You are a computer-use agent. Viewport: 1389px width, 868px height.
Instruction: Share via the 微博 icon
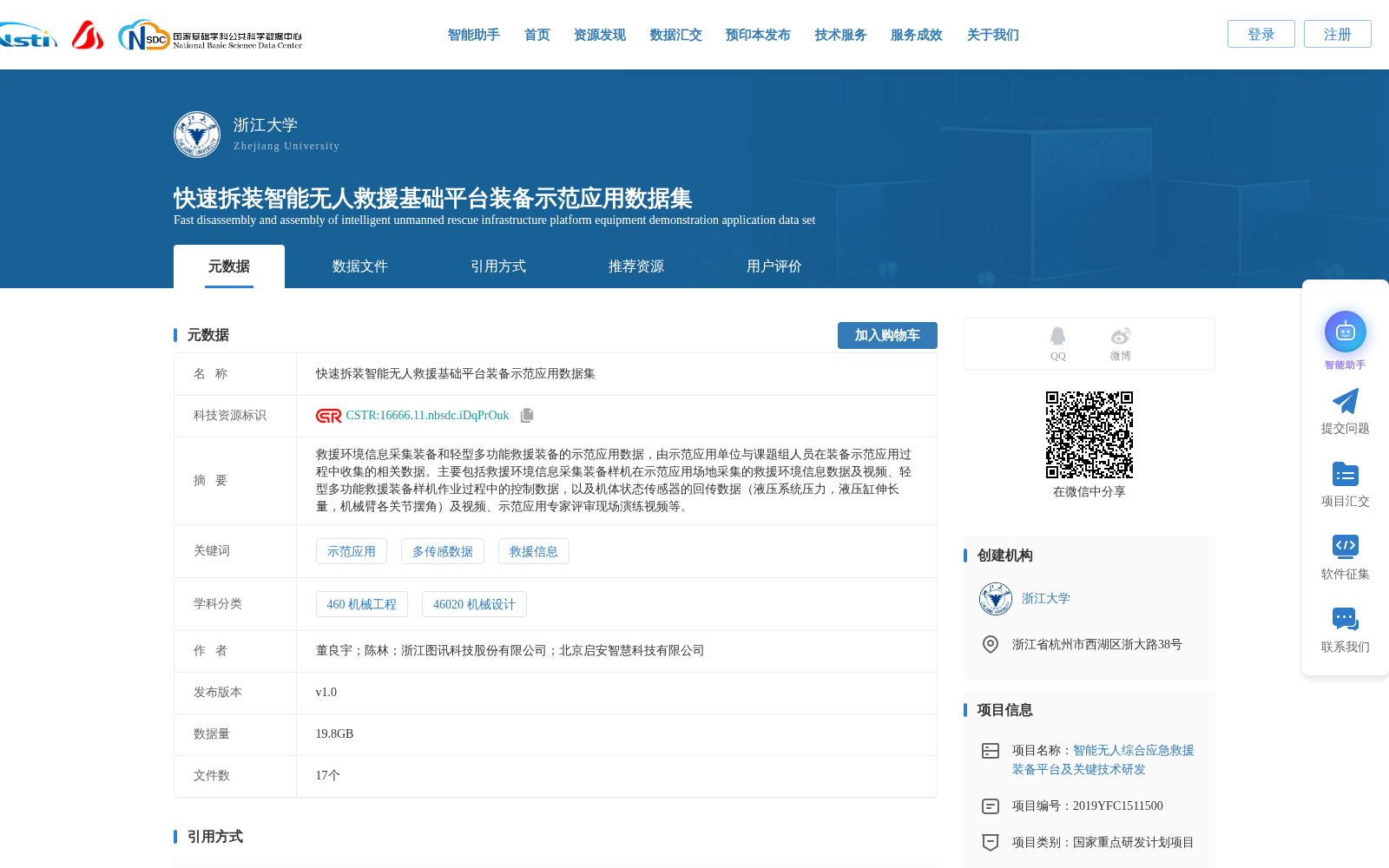click(1120, 336)
